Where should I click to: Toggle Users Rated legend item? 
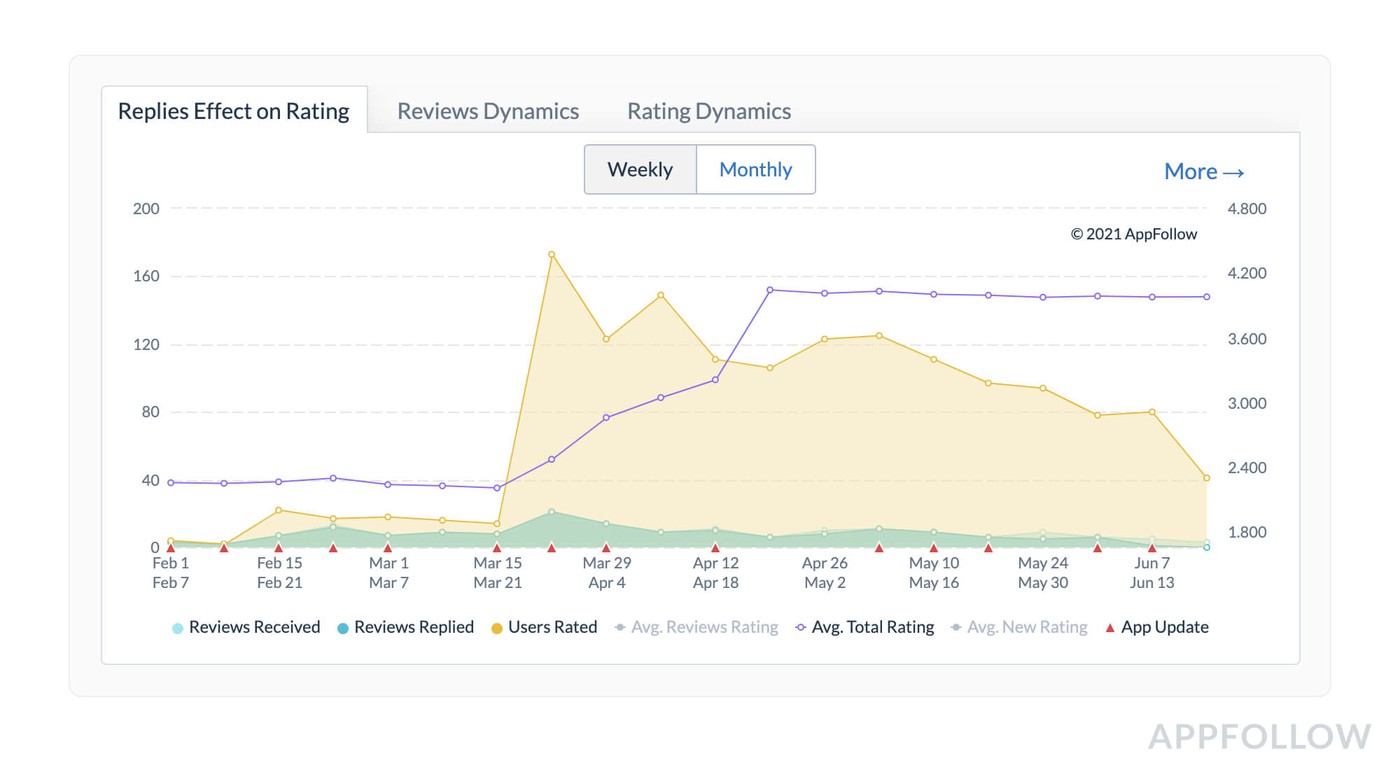pyautogui.click(x=544, y=628)
